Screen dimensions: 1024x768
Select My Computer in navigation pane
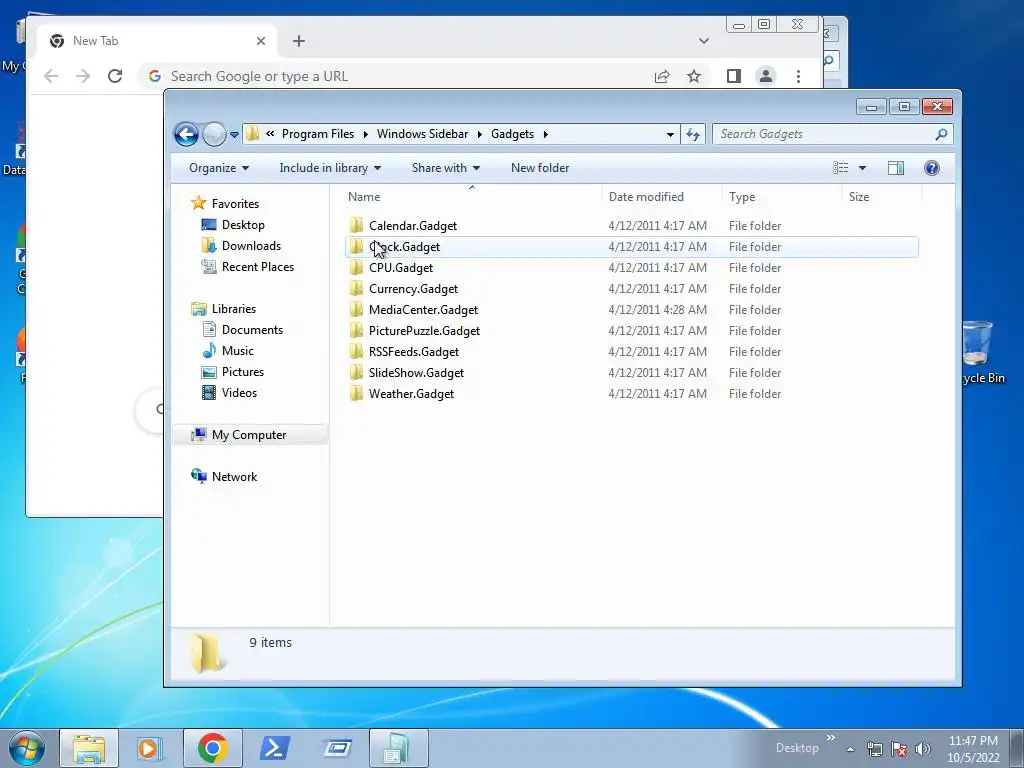click(x=250, y=435)
